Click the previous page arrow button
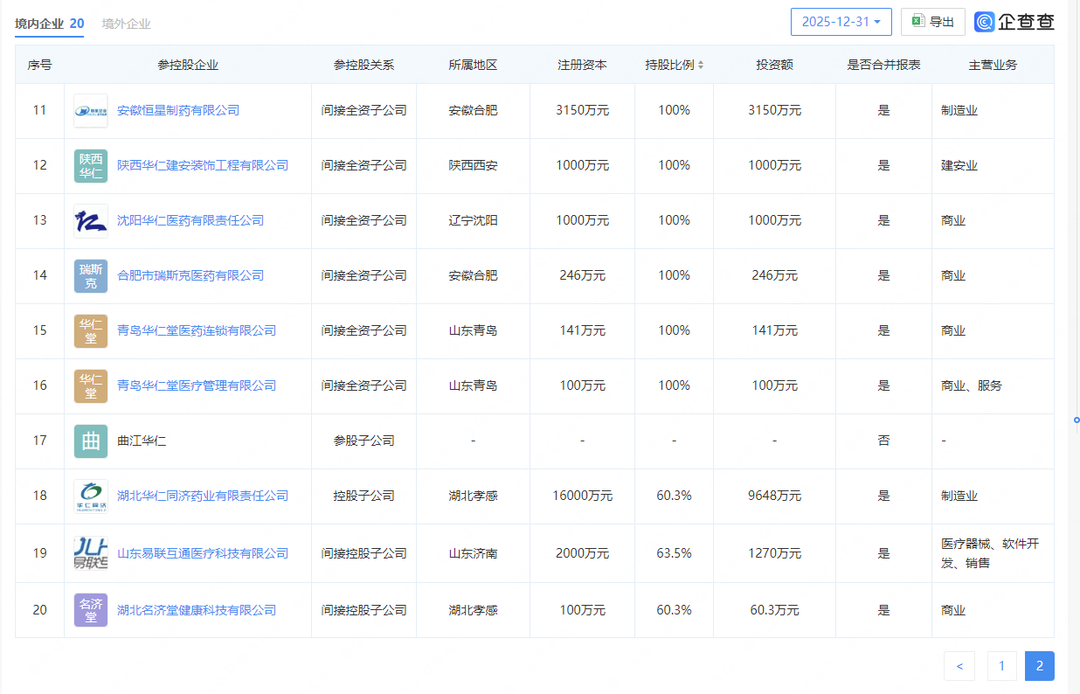Viewport: 1080px width, 694px height. tap(959, 666)
